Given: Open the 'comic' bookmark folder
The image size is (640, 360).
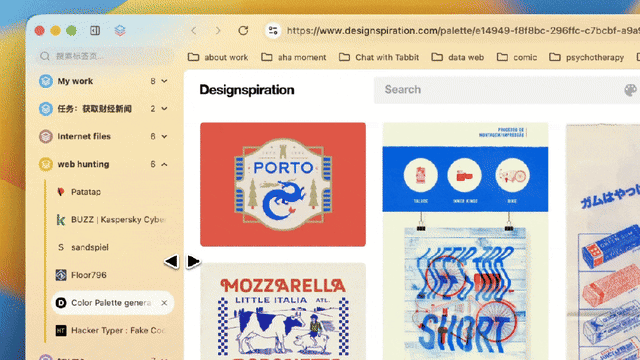Looking at the screenshot, I should click(517, 57).
